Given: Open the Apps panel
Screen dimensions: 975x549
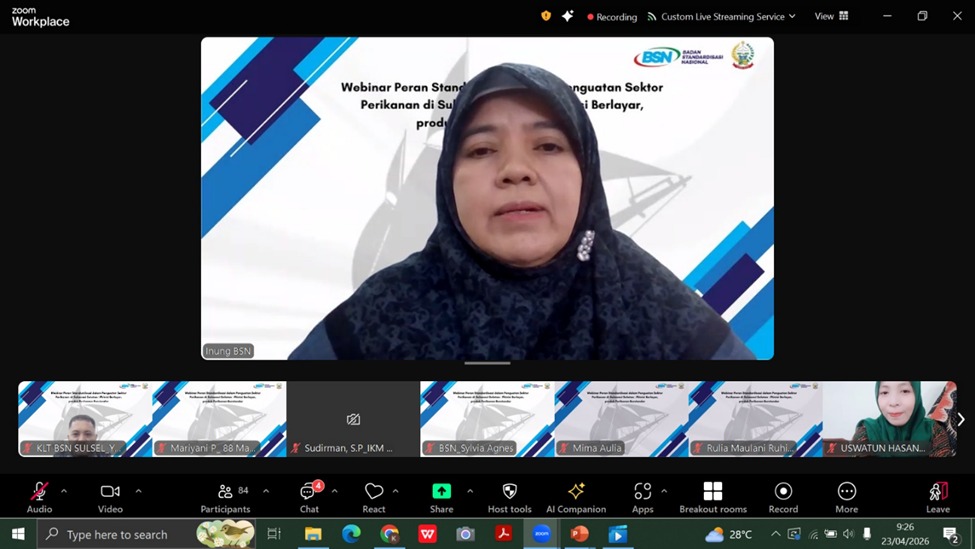Looking at the screenshot, I should click(x=642, y=496).
